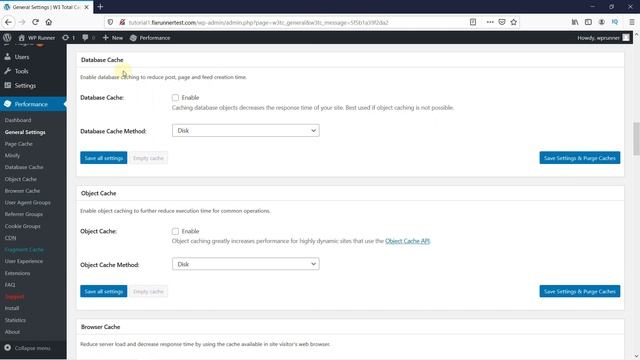The width and height of the screenshot is (640, 360).
Task: Open WP Runner site home link
Action: click(x=37, y=38)
